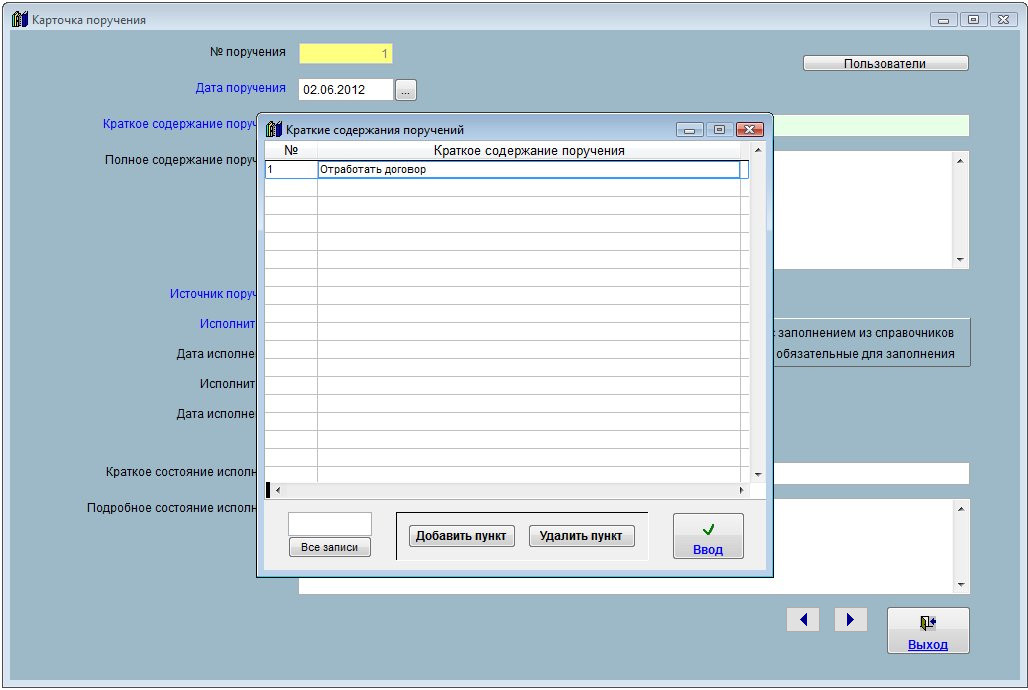Viewport: 1028px width, 690px height.
Task: Click the Выход exit button
Action: 928,630
